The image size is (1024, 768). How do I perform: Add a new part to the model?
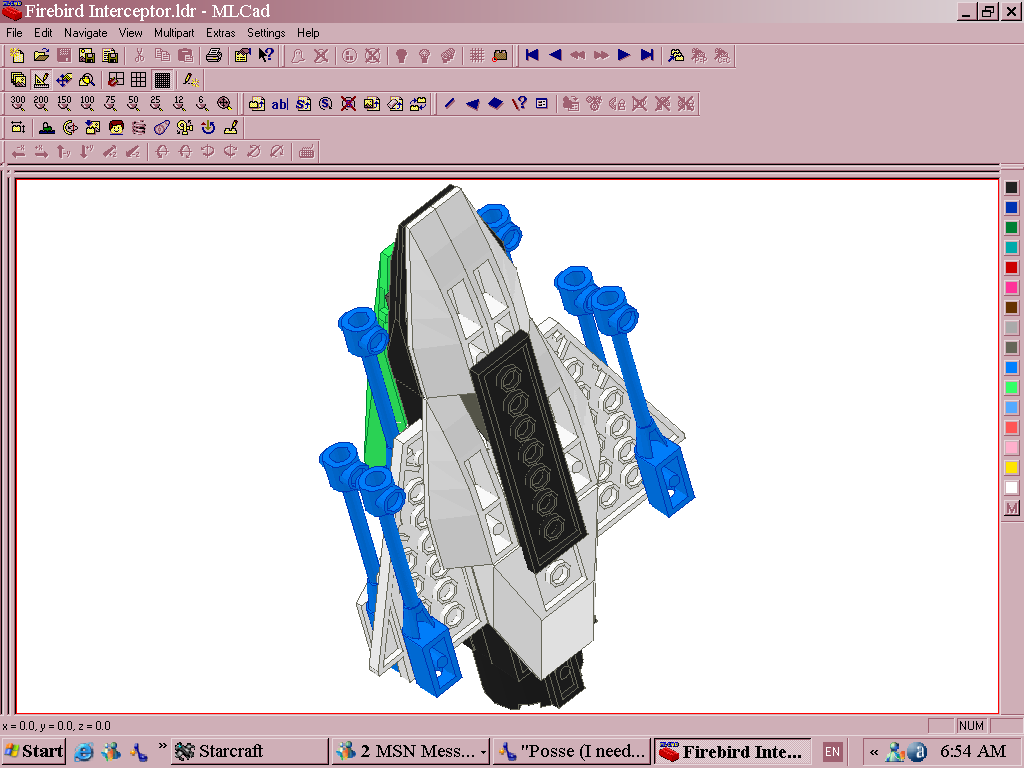pos(257,103)
